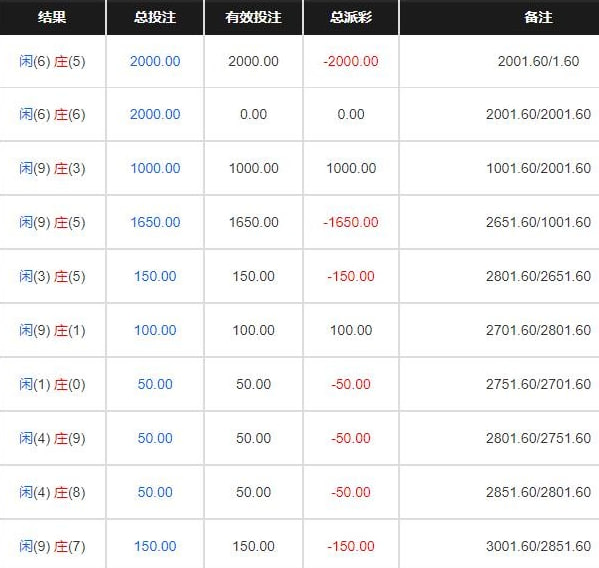Select the red -2000.00 payout cell
Viewport: 599px width, 568px height.
point(351,61)
